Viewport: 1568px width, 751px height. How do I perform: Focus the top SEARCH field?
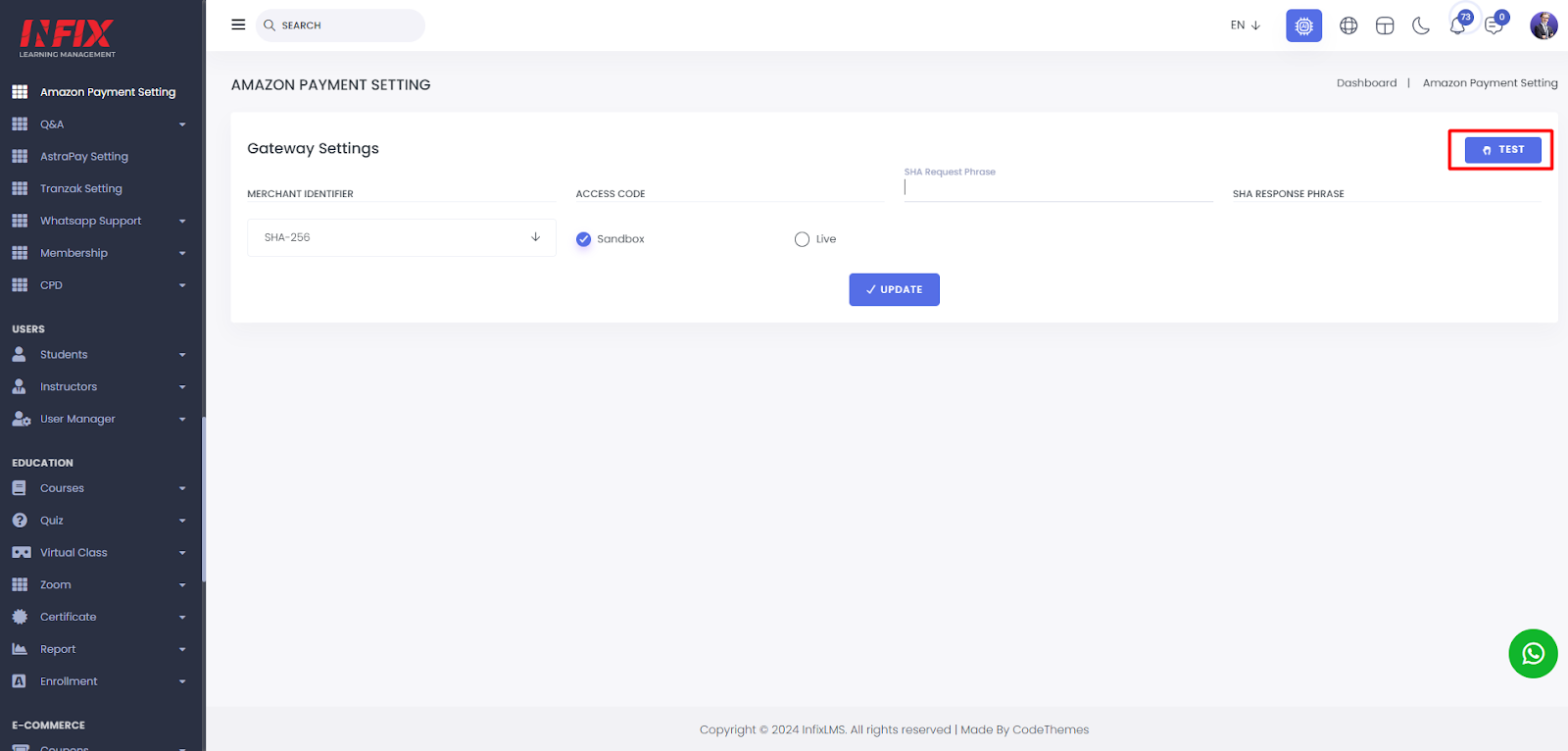coord(340,25)
